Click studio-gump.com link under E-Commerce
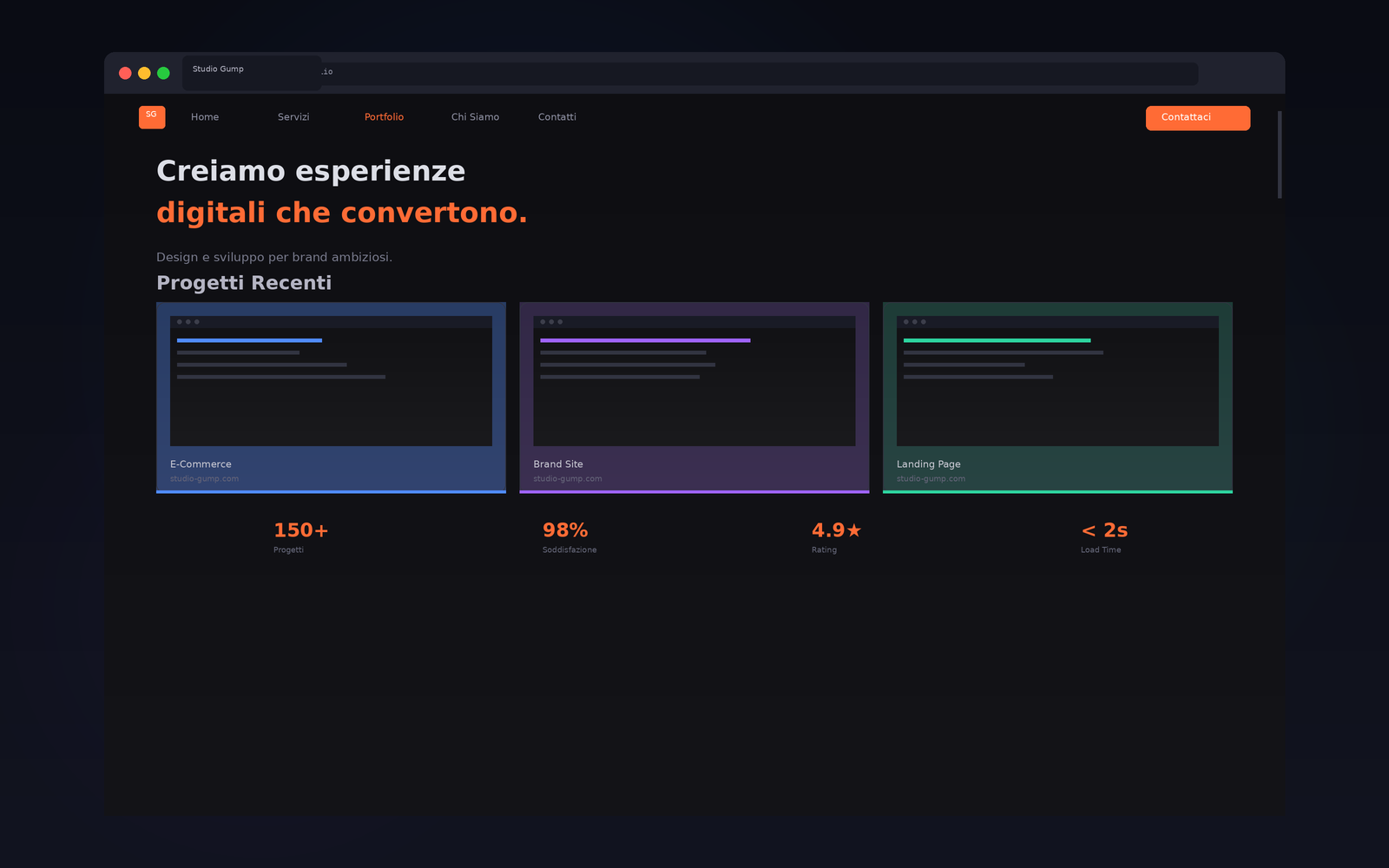Viewport: 1389px width, 868px height. pos(204,479)
